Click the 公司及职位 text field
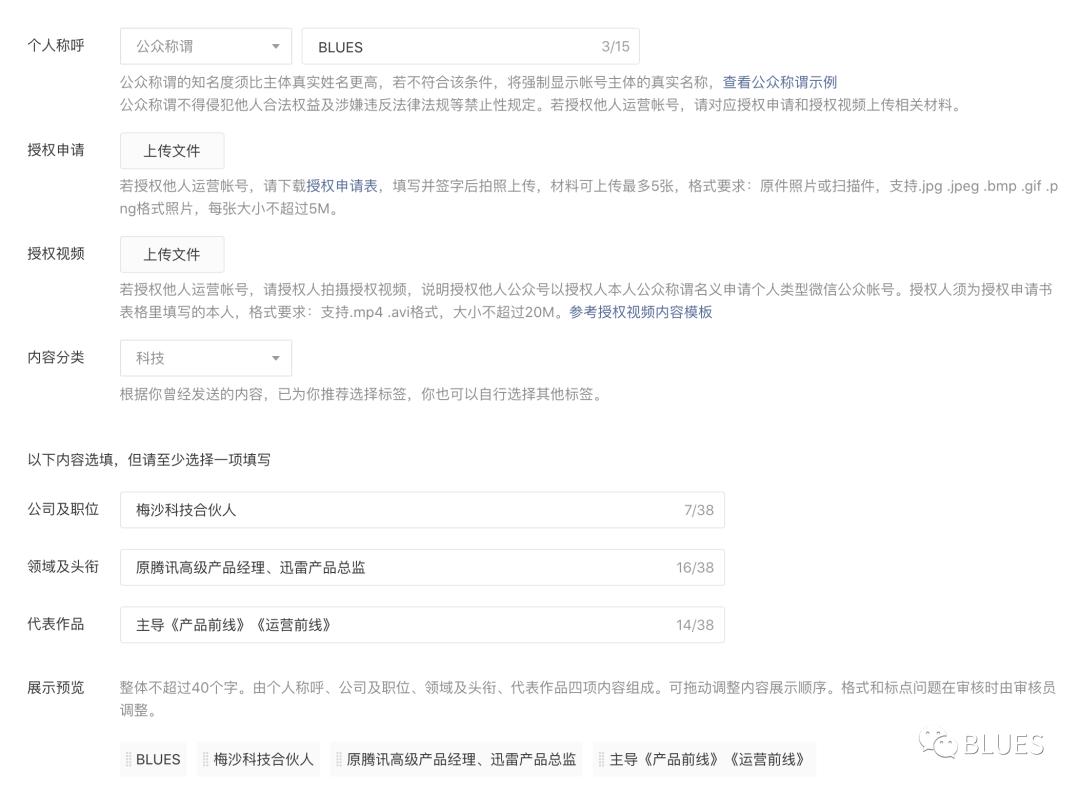 [x=420, y=509]
